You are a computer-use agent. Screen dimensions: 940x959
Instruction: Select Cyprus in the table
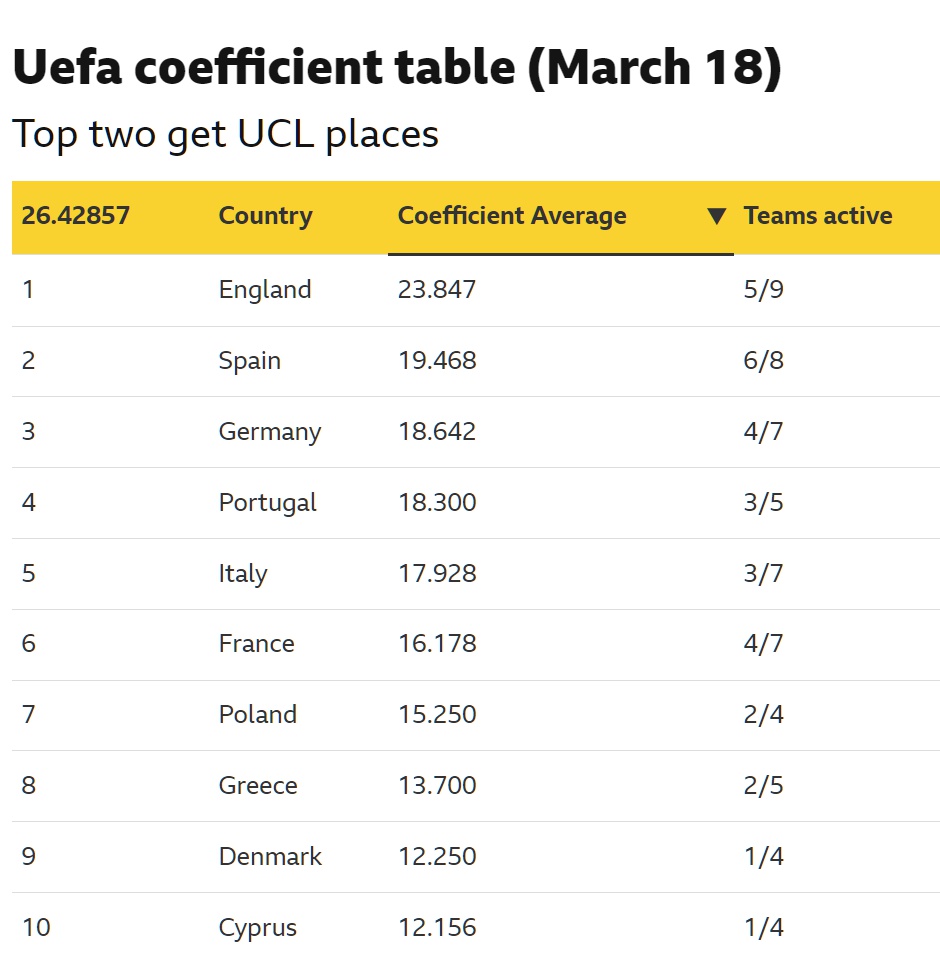click(x=258, y=928)
